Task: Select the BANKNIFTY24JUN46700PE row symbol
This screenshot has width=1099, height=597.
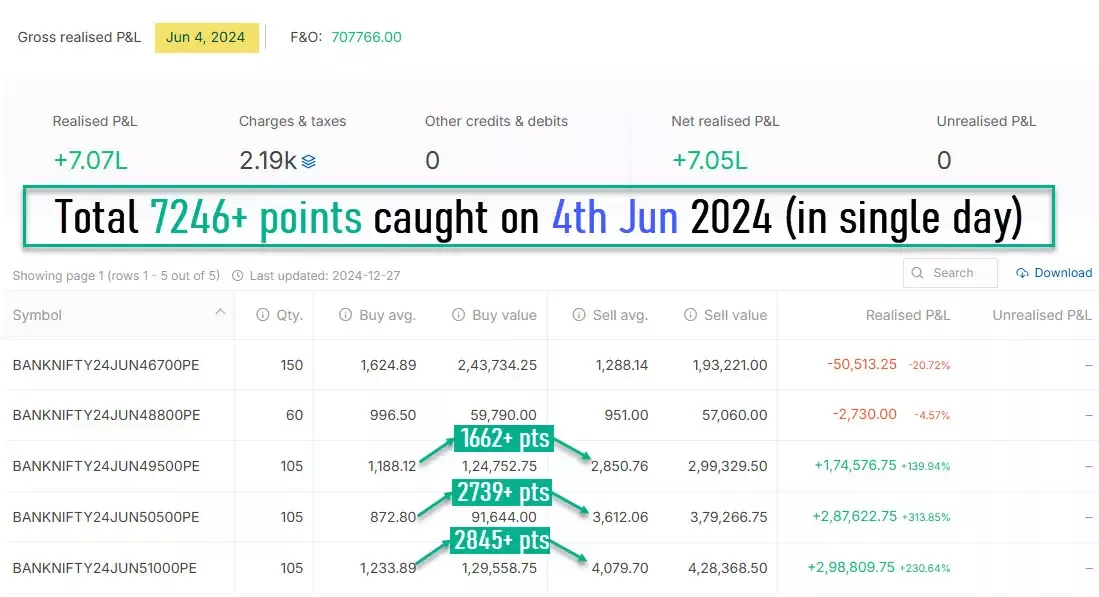Action: [106, 365]
